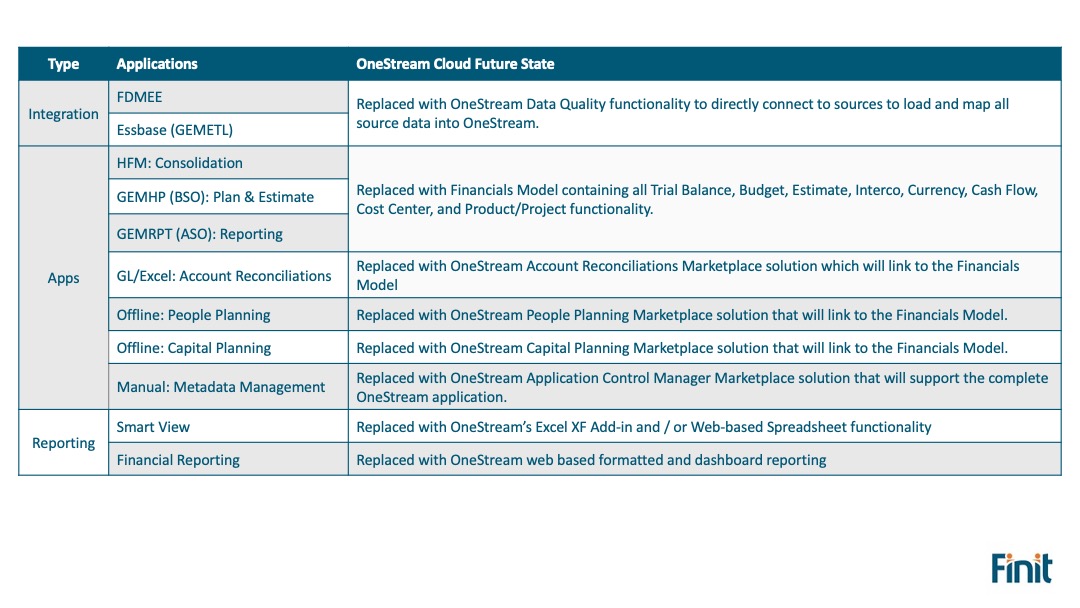This screenshot has width=1080, height=608.
Task: Select the "Applications" column header
Action: [x=228, y=64]
